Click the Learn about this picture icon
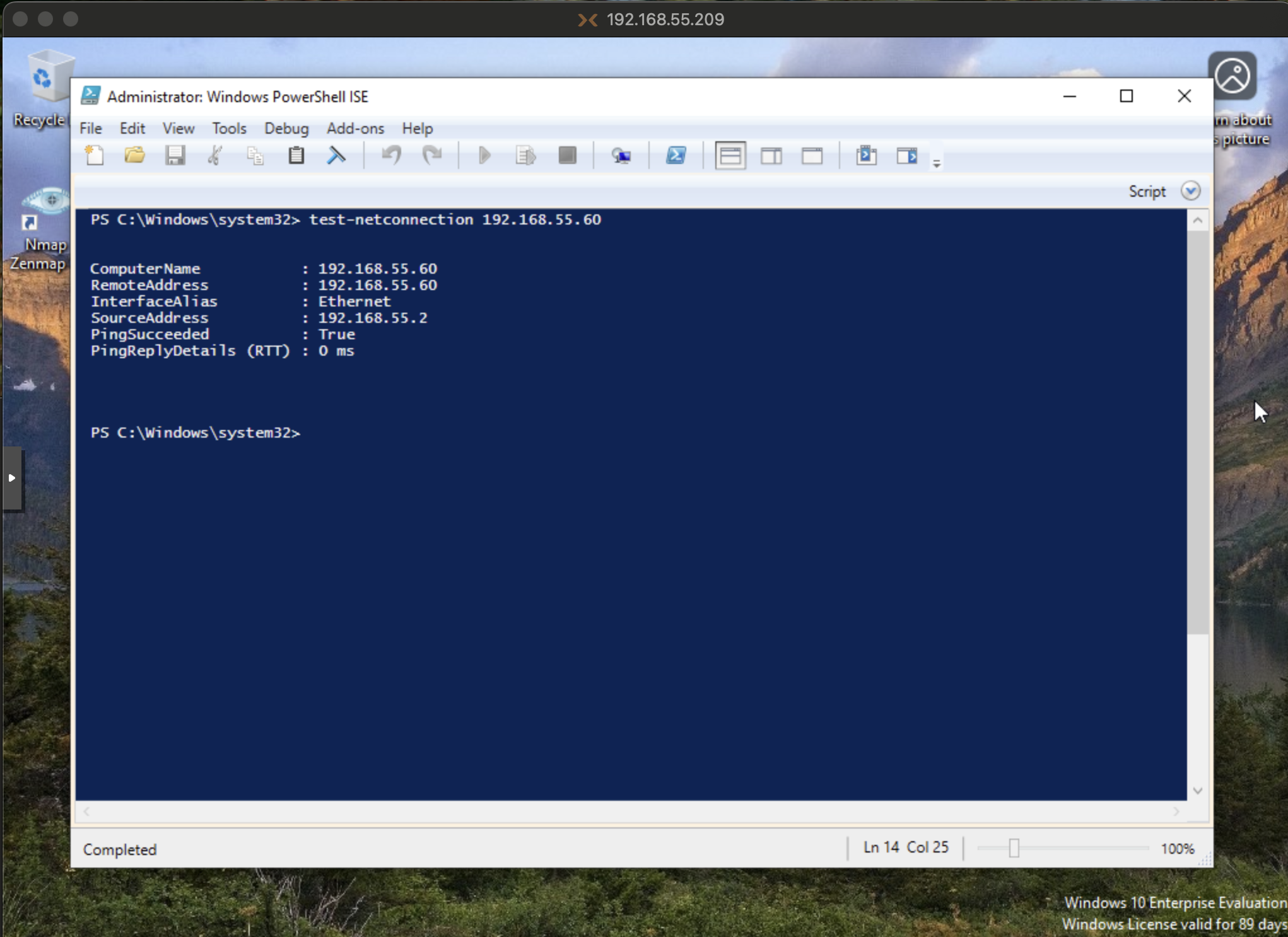The image size is (1288, 937). pos(1232,76)
